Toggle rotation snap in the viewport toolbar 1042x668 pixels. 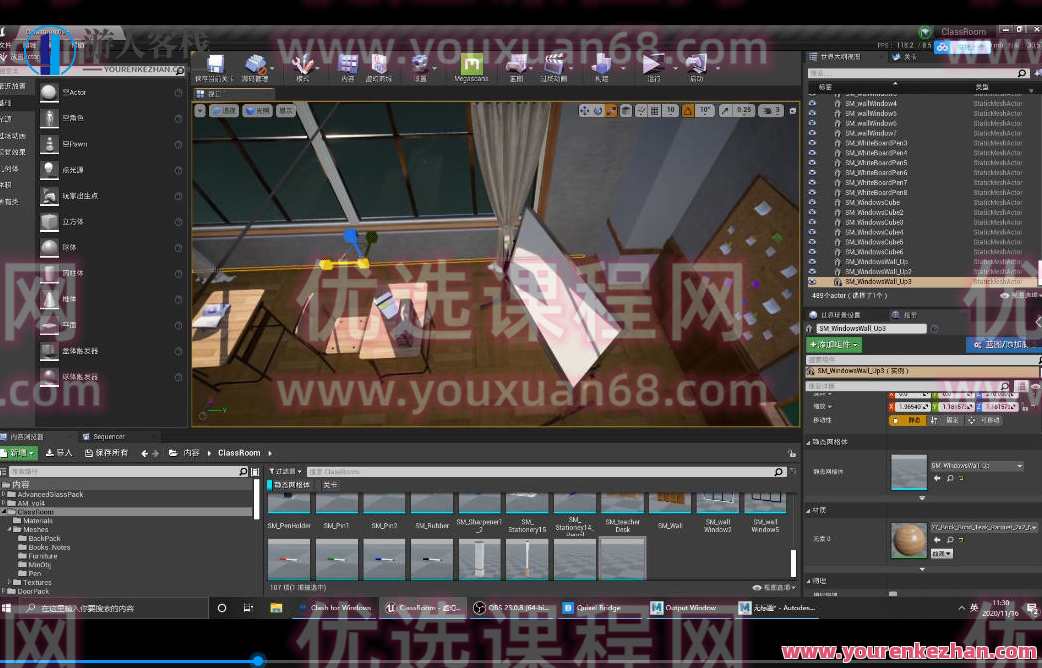(x=688, y=110)
